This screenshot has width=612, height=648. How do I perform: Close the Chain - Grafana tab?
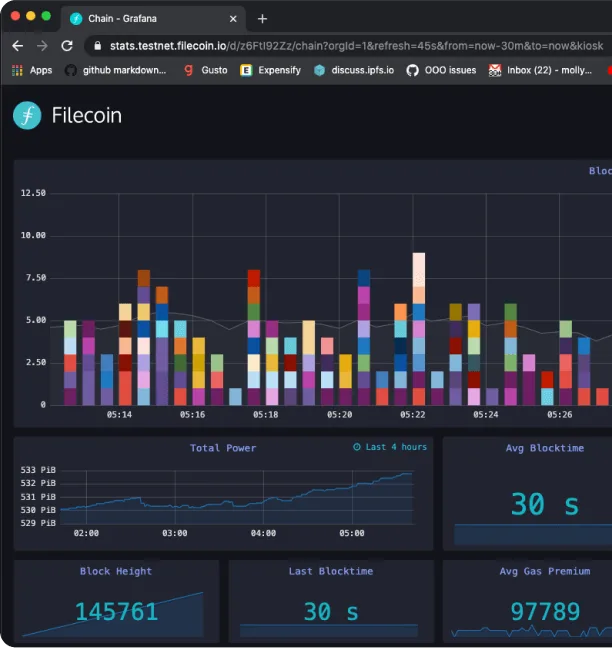coord(233,19)
